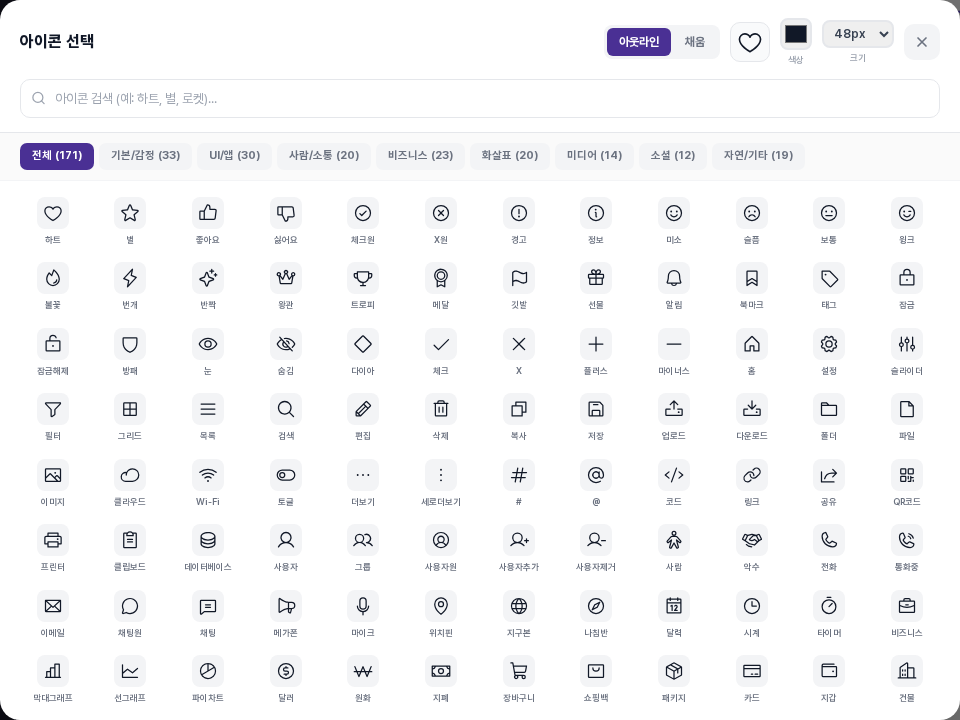This screenshot has width=960, height=720.
Task: Choose the 원화 won currency icon
Action: 362,671
